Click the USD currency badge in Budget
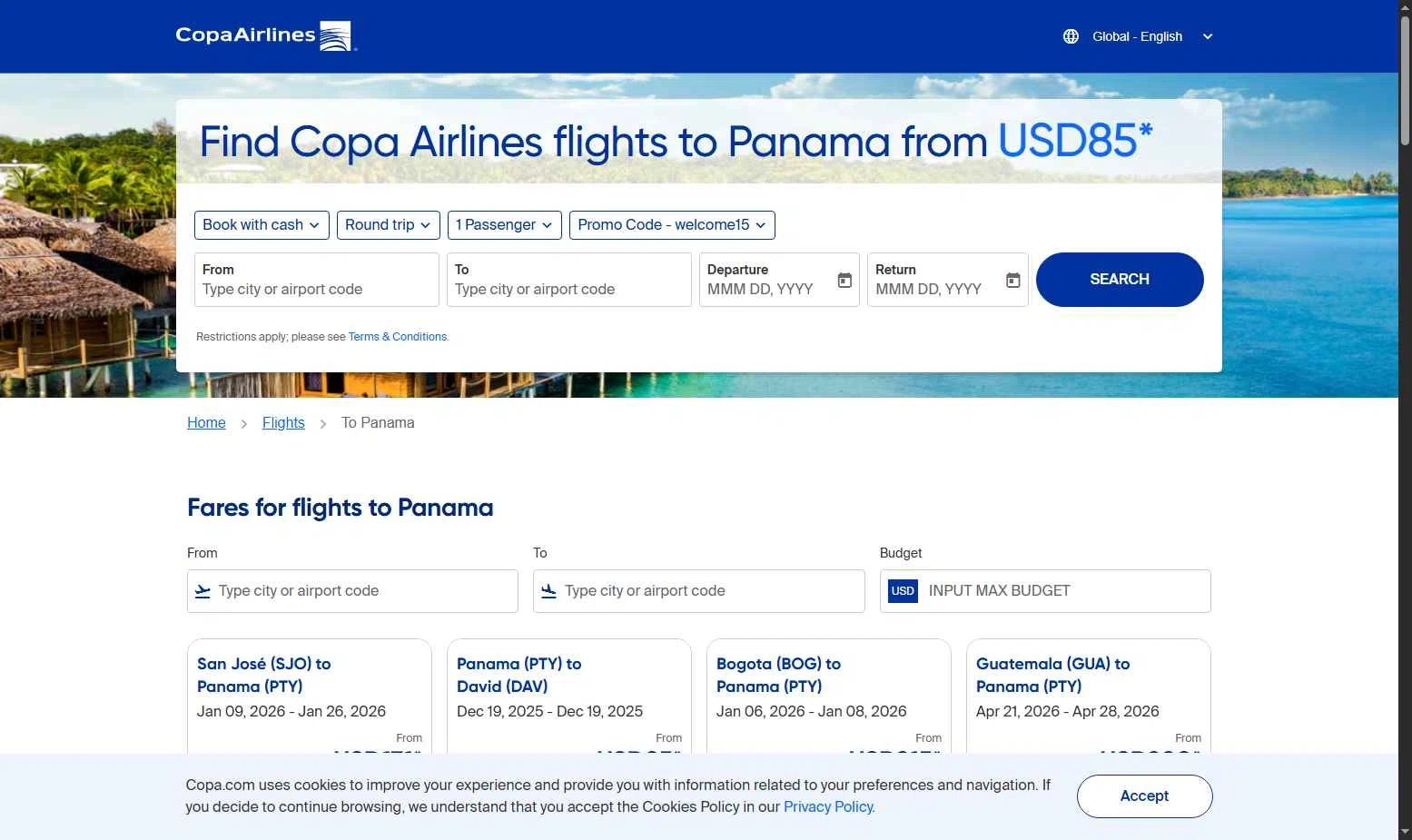Viewport: 1412px width, 840px height. coord(903,591)
